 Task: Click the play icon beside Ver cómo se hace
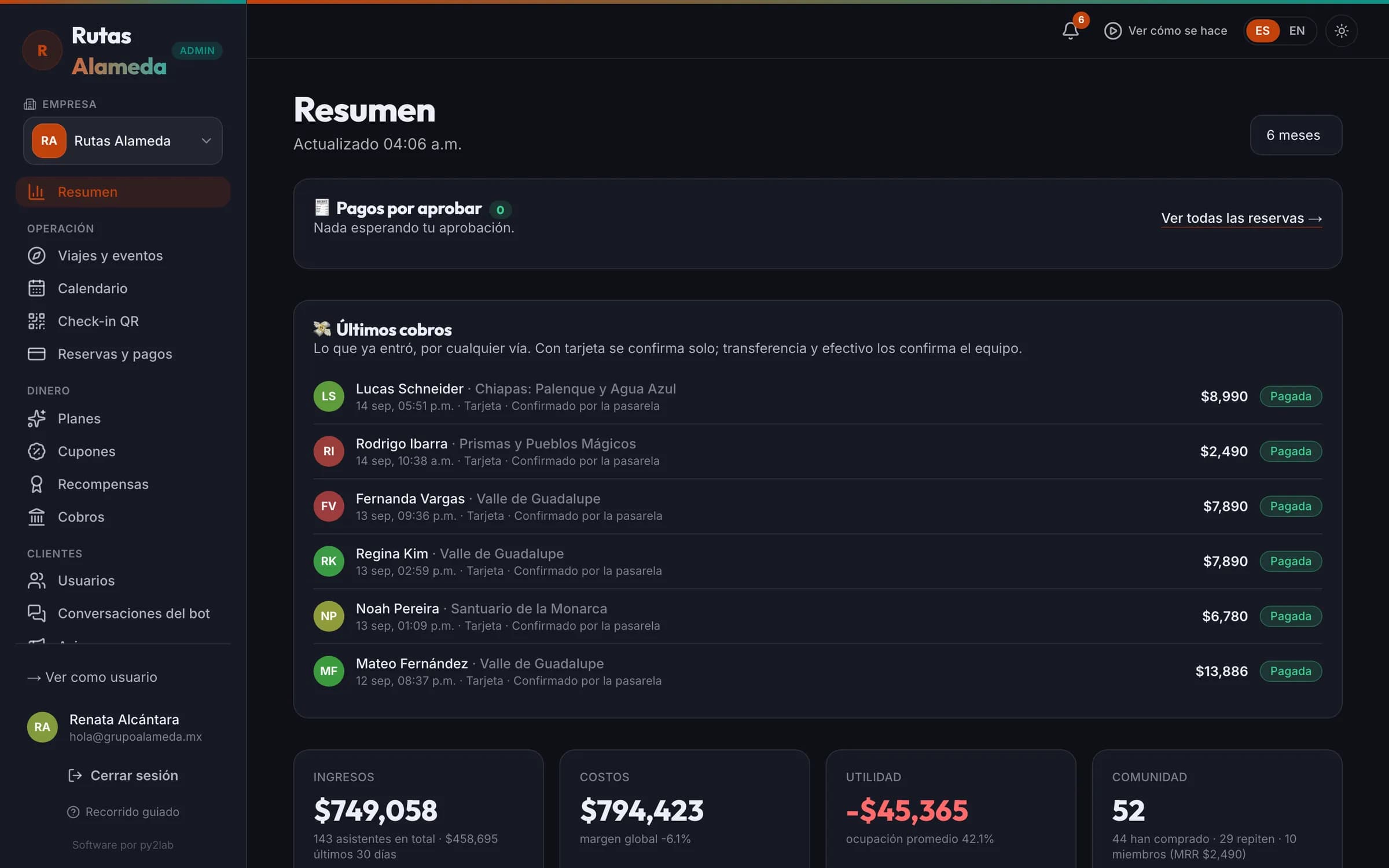pos(1112,31)
